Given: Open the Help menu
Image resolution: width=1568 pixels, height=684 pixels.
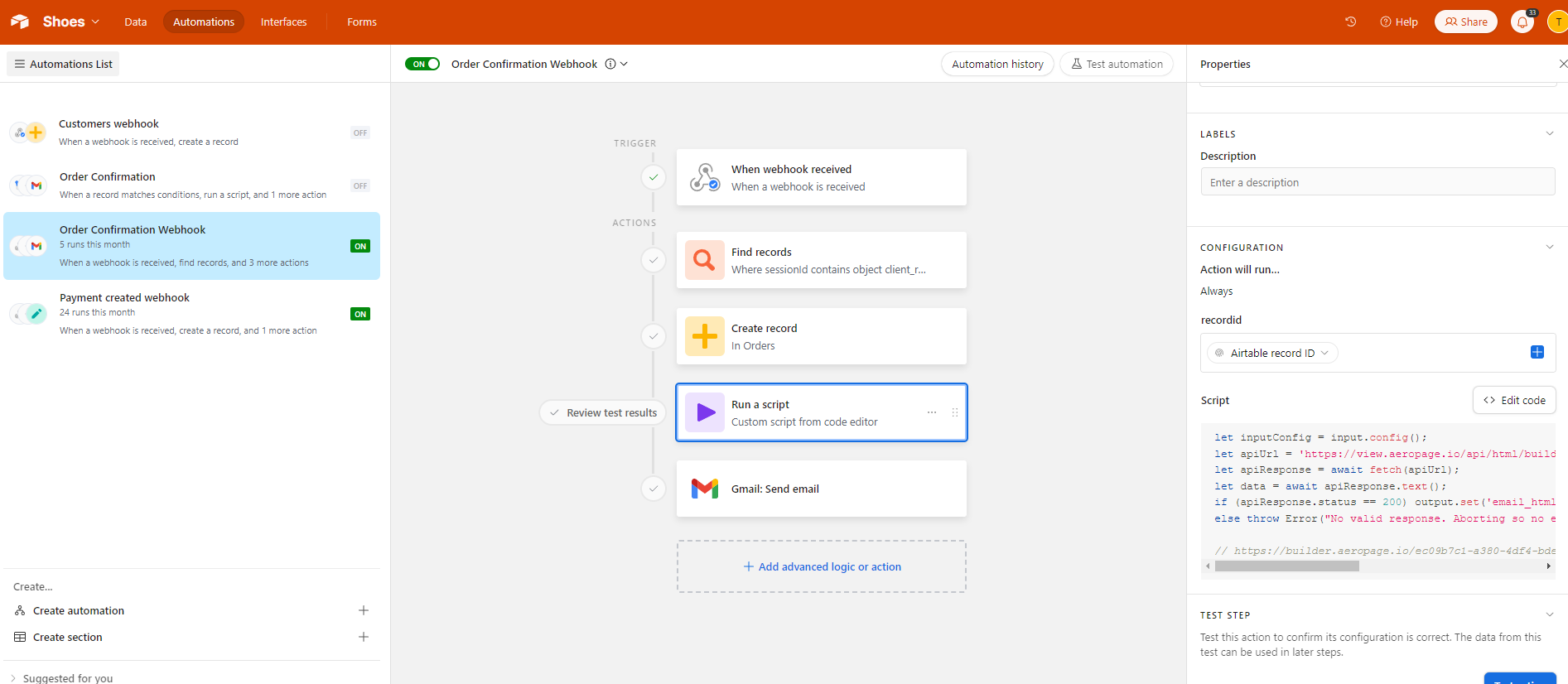Looking at the screenshot, I should coord(1399,22).
